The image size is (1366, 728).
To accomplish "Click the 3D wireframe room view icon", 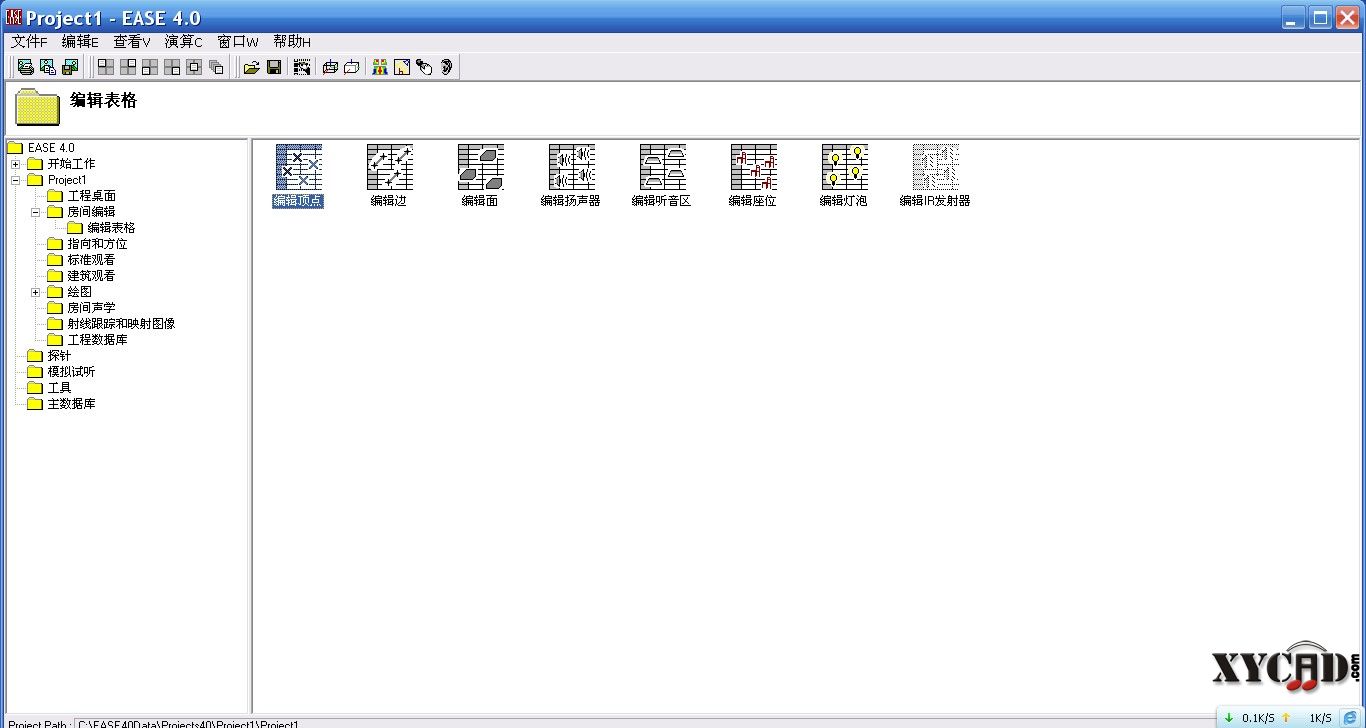I will (330, 67).
